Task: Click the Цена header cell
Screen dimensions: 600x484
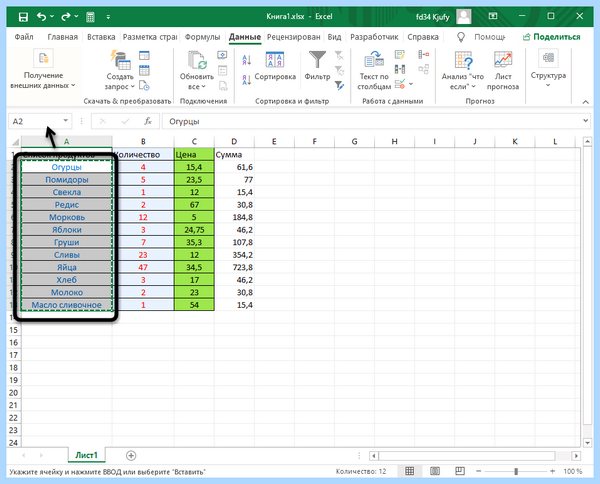Action: click(194, 155)
